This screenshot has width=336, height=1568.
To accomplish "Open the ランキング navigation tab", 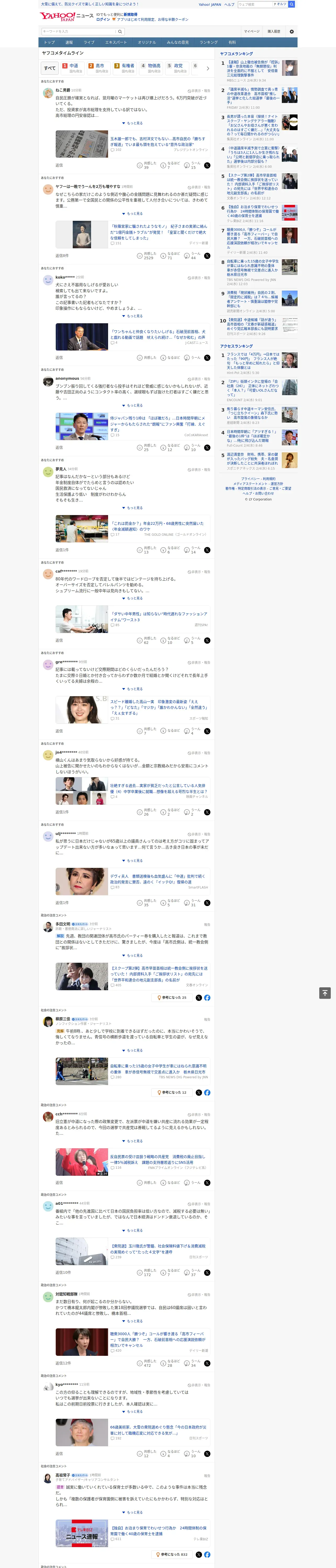I will click(x=209, y=43).
